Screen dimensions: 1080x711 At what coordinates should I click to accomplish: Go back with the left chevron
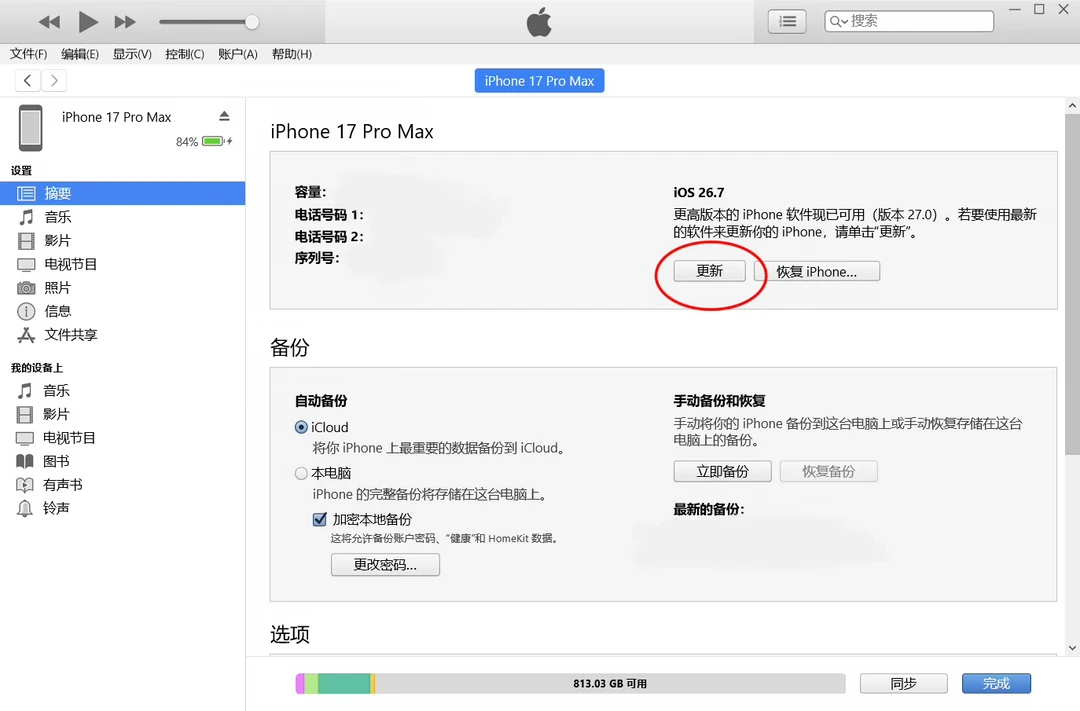pos(28,81)
